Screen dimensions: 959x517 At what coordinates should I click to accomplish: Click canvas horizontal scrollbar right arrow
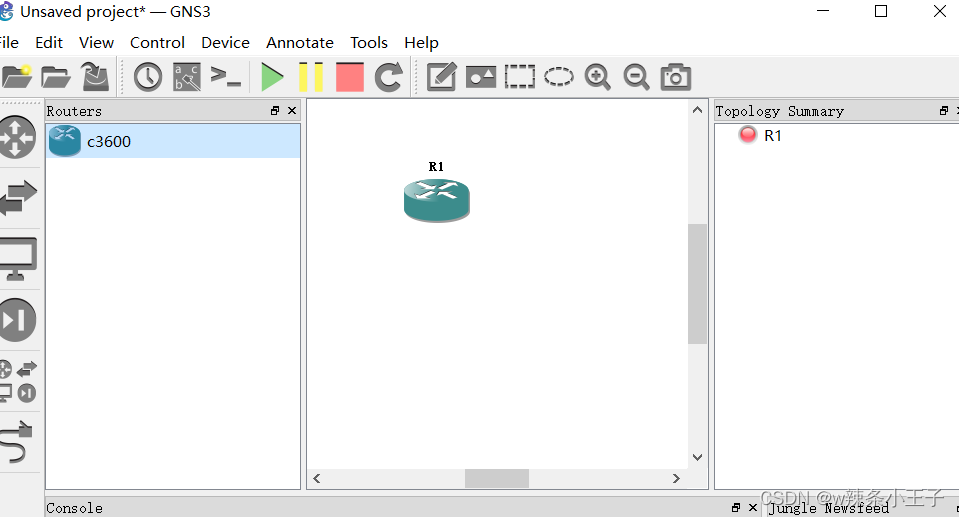point(676,478)
